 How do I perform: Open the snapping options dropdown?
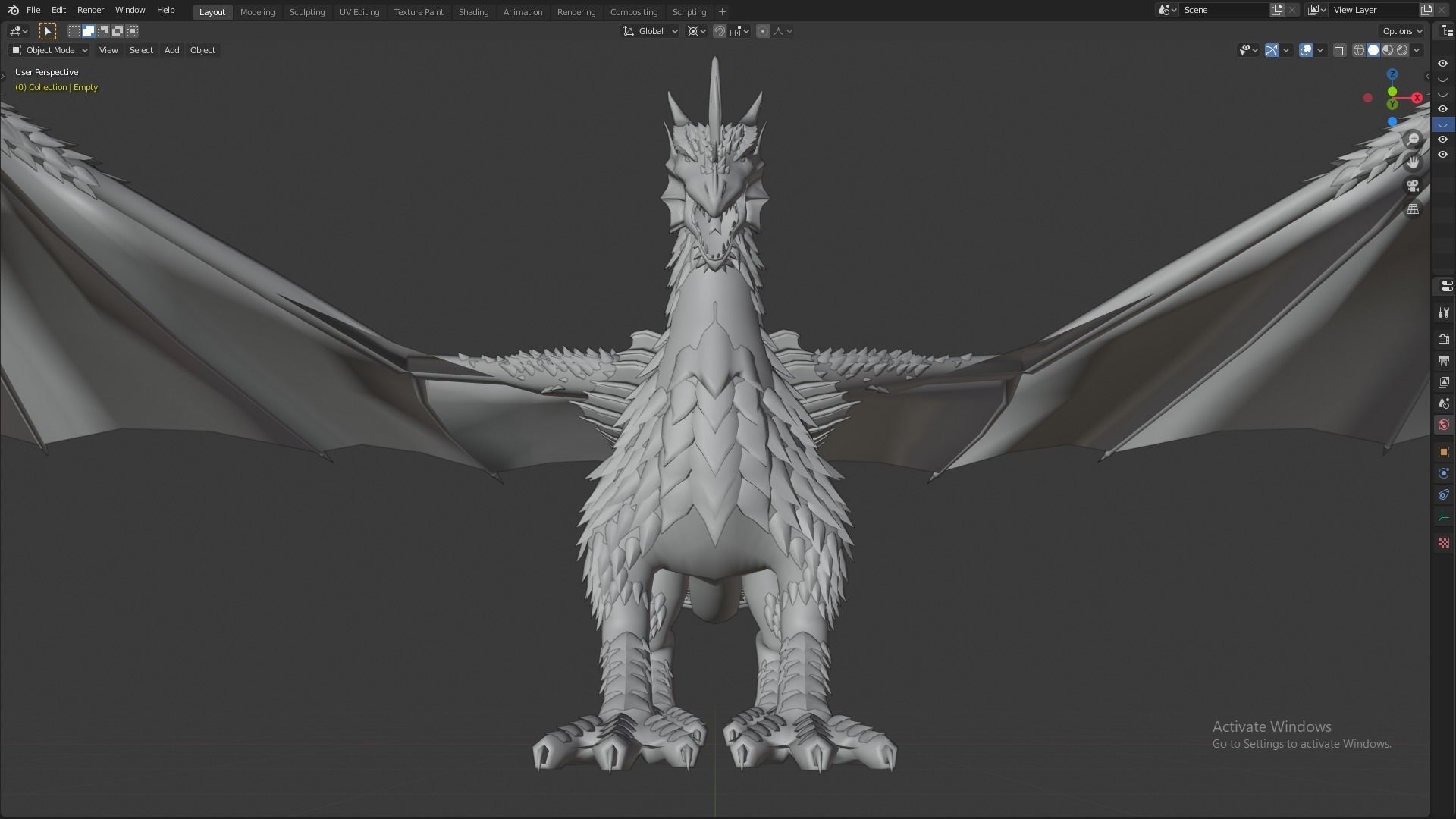point(739,31)
